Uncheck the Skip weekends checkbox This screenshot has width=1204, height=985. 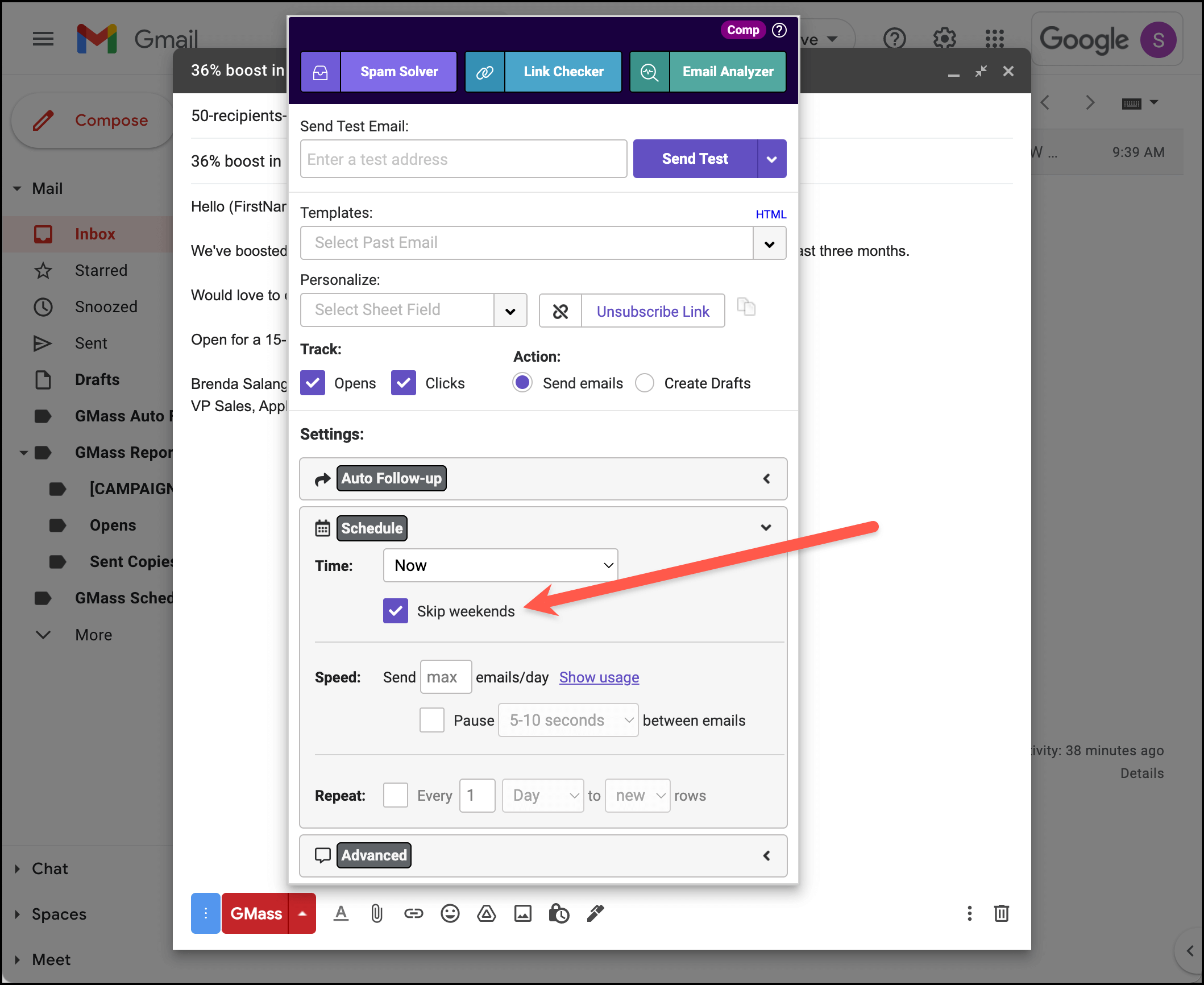[x=396, y=611]
